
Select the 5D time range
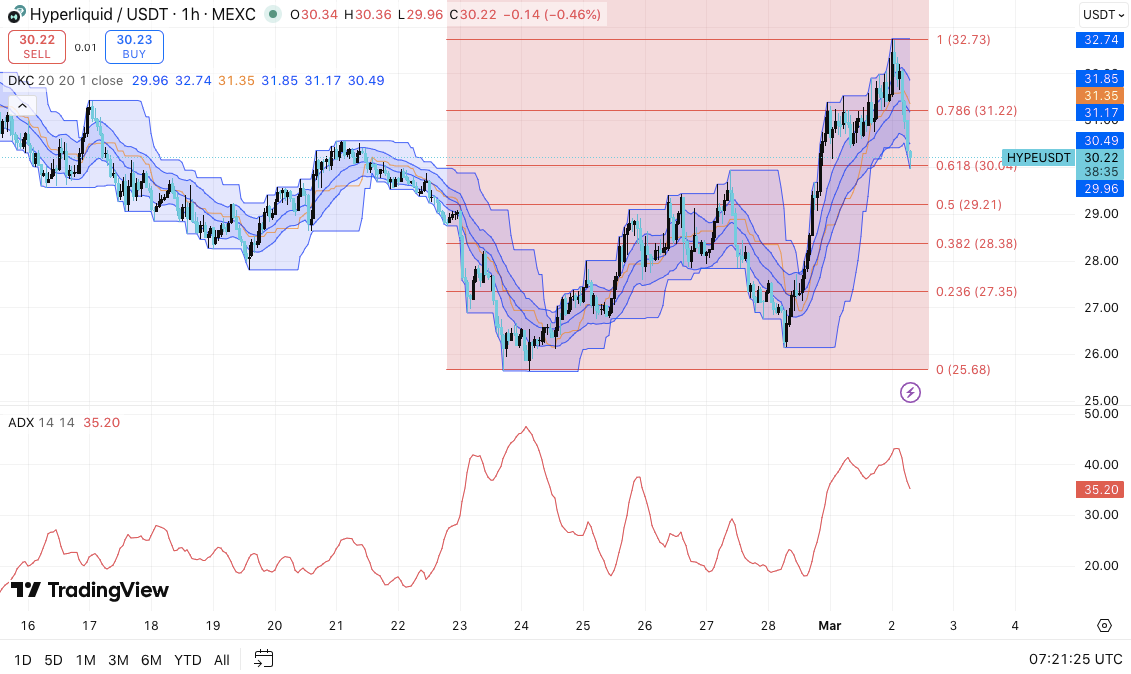coord(53,660)
